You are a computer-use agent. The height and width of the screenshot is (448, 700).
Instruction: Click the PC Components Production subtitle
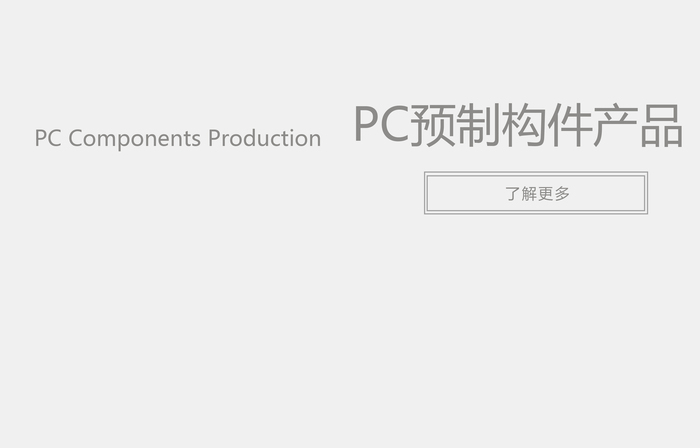pyautogui.click(x=178, y=138)
